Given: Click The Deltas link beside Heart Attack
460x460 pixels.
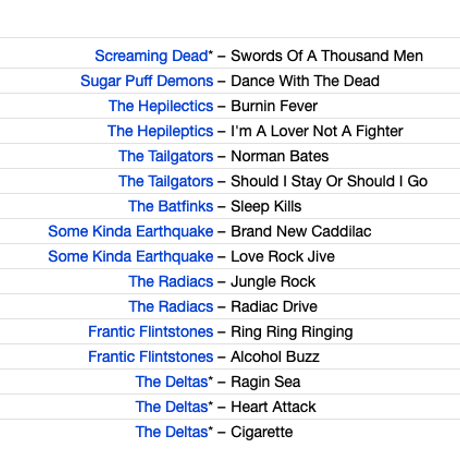Looking at the screenshot, I should pyautogui.click(x=172, y=407).
